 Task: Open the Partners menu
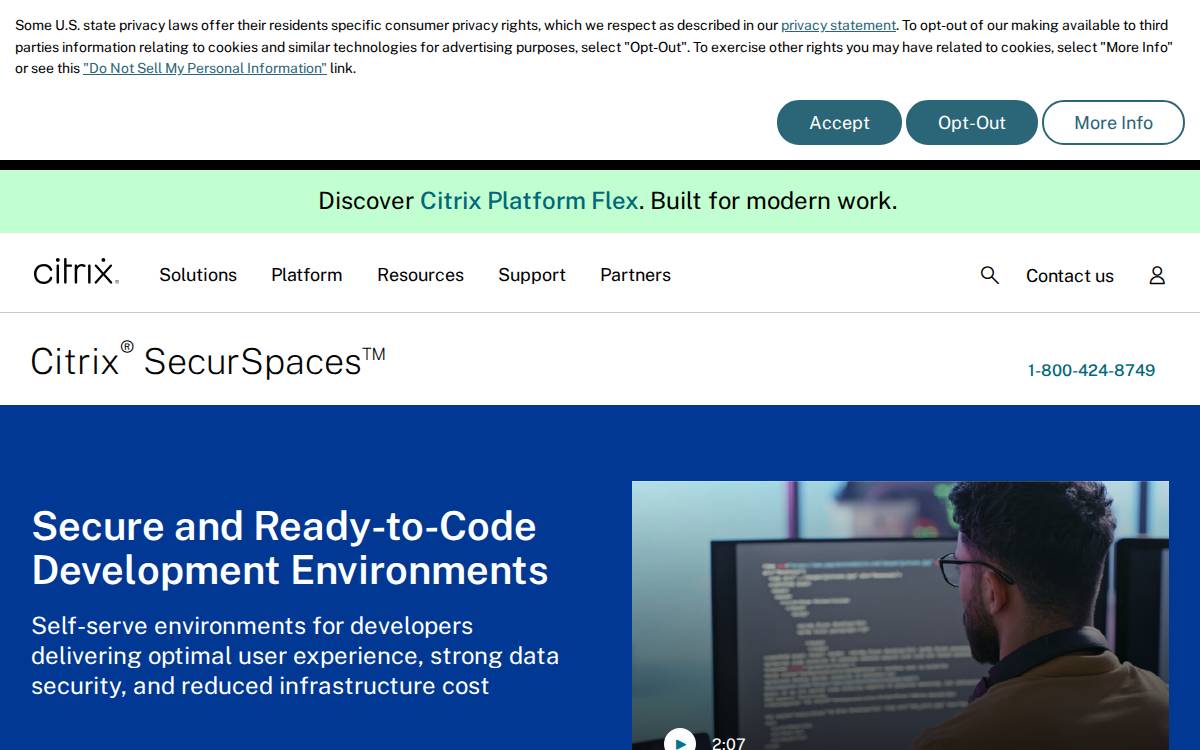pyautogui.click(x=635, y=275)
